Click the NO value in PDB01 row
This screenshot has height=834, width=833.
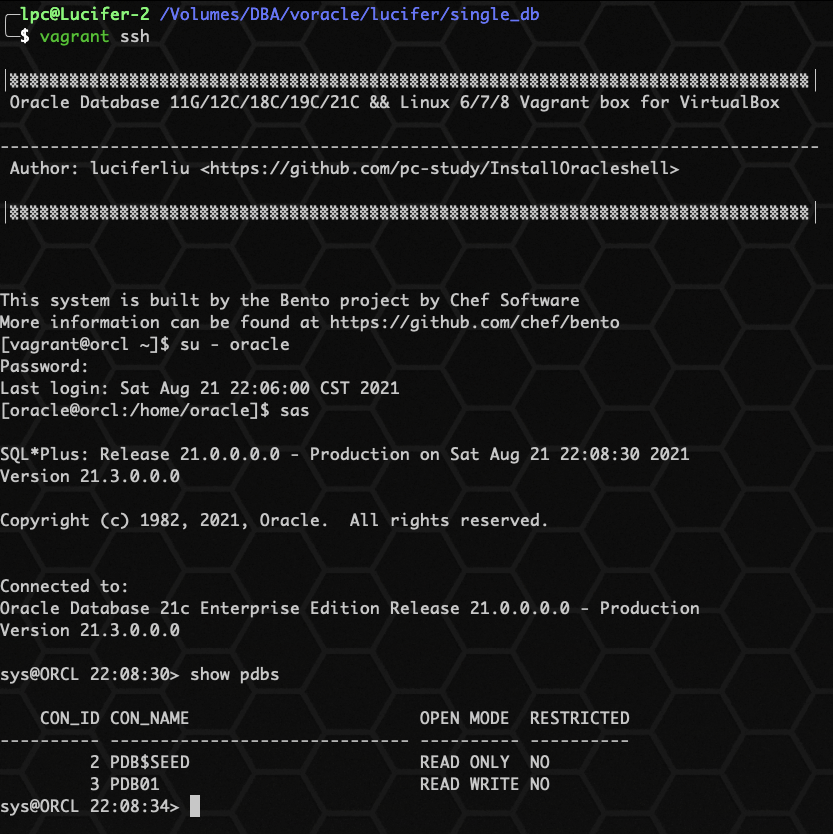click(x=540, y=785)
